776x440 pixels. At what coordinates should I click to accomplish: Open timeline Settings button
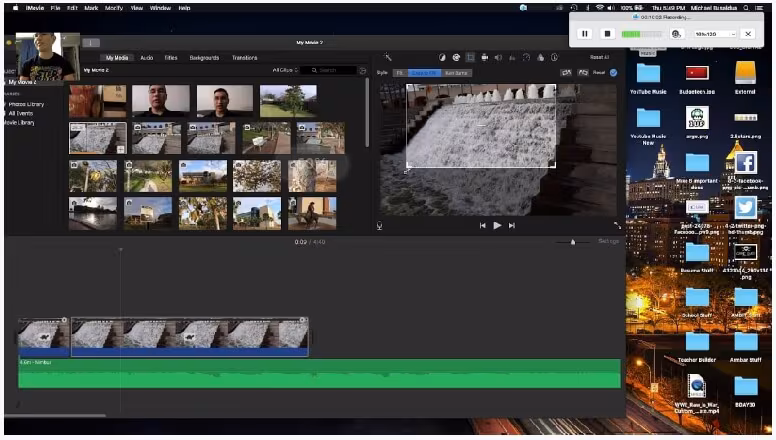[609, 242]
